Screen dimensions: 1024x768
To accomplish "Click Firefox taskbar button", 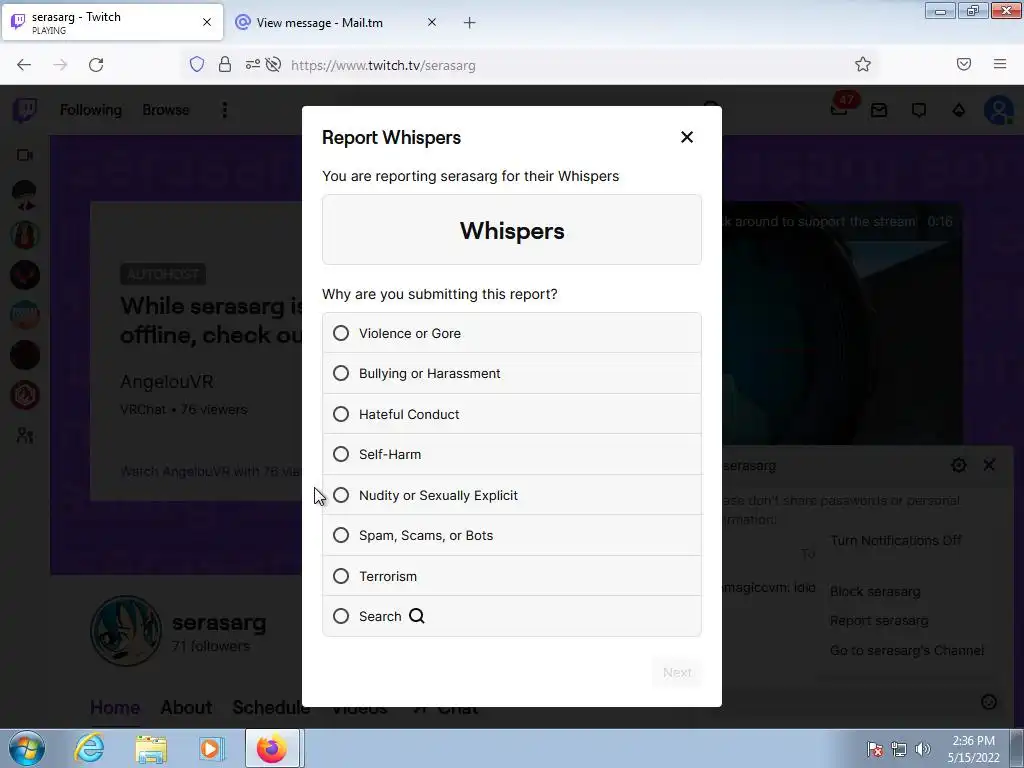I will [x=272, y=748].
